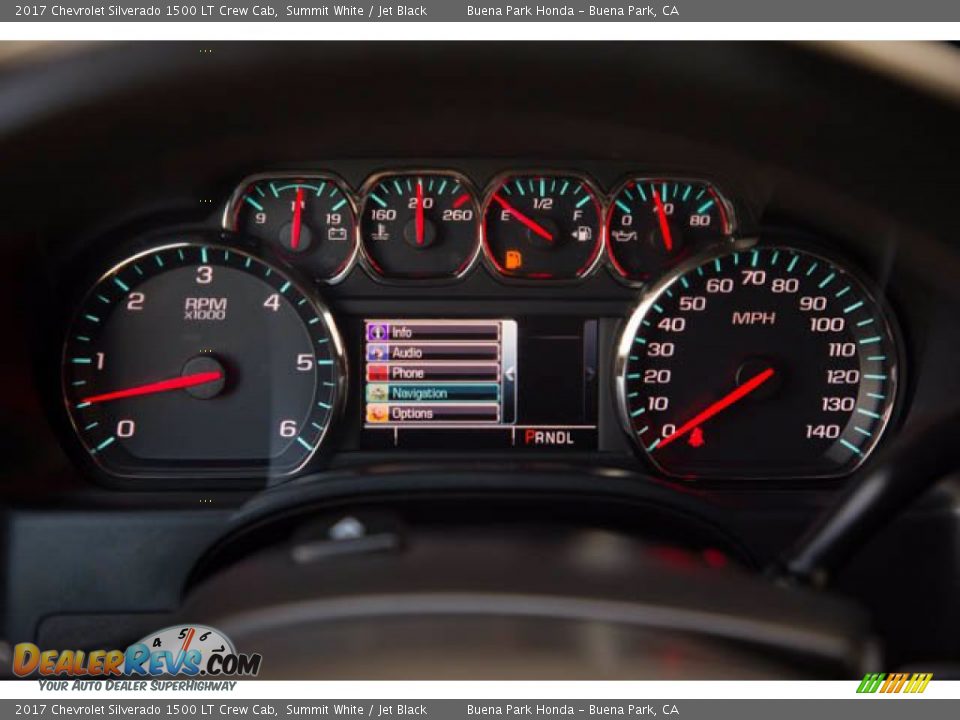
Task: Click the DealerRevs.com logo
Action: (136, 660)
